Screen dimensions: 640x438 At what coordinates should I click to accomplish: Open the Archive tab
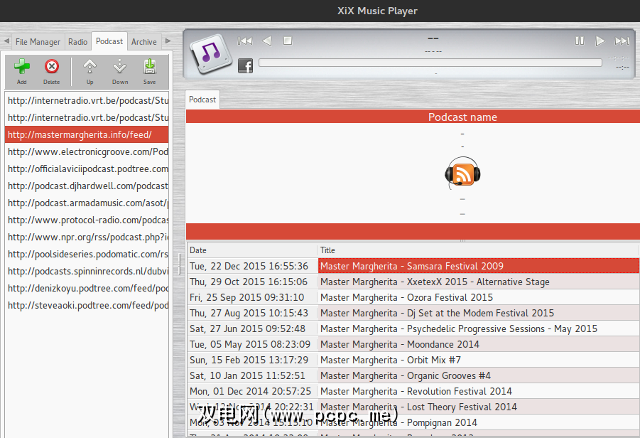(144, 42)
